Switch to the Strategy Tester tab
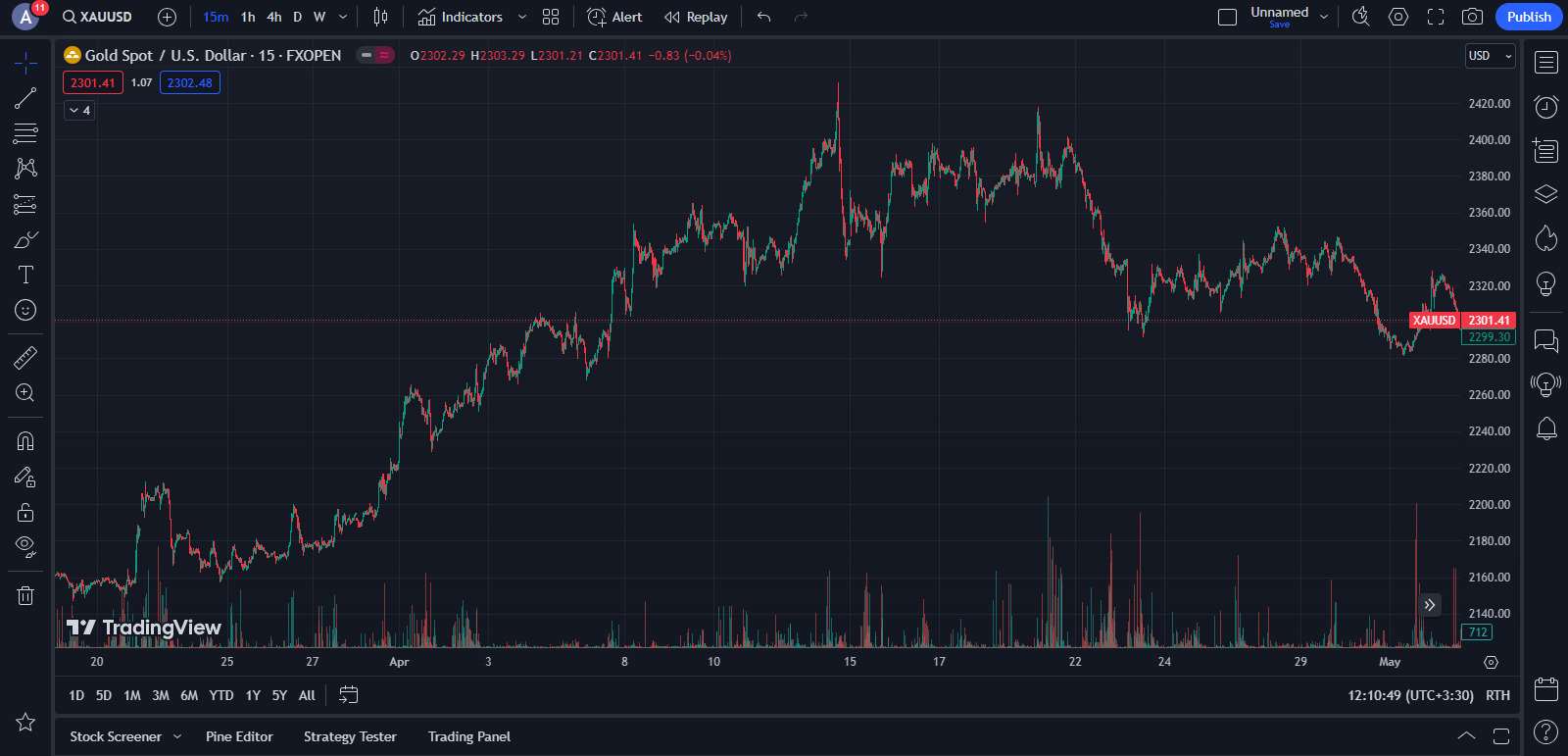Viewport: 1568px width, 756px height. (x=350, y=736)
